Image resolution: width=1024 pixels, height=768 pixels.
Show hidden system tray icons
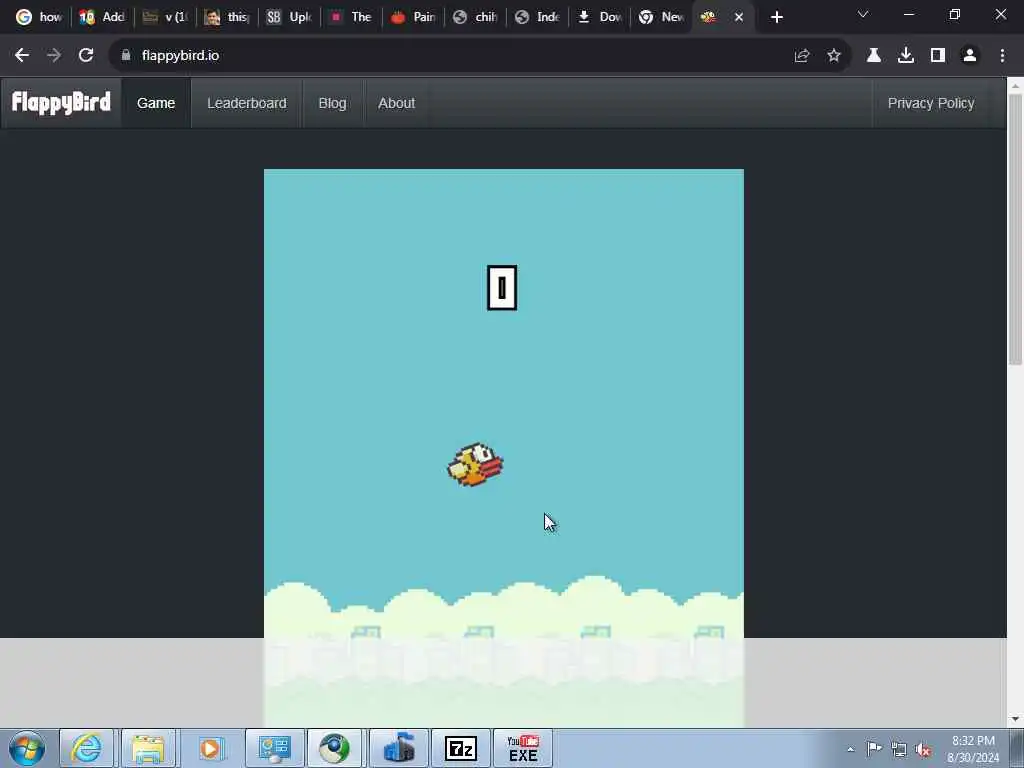coord(850,749)
